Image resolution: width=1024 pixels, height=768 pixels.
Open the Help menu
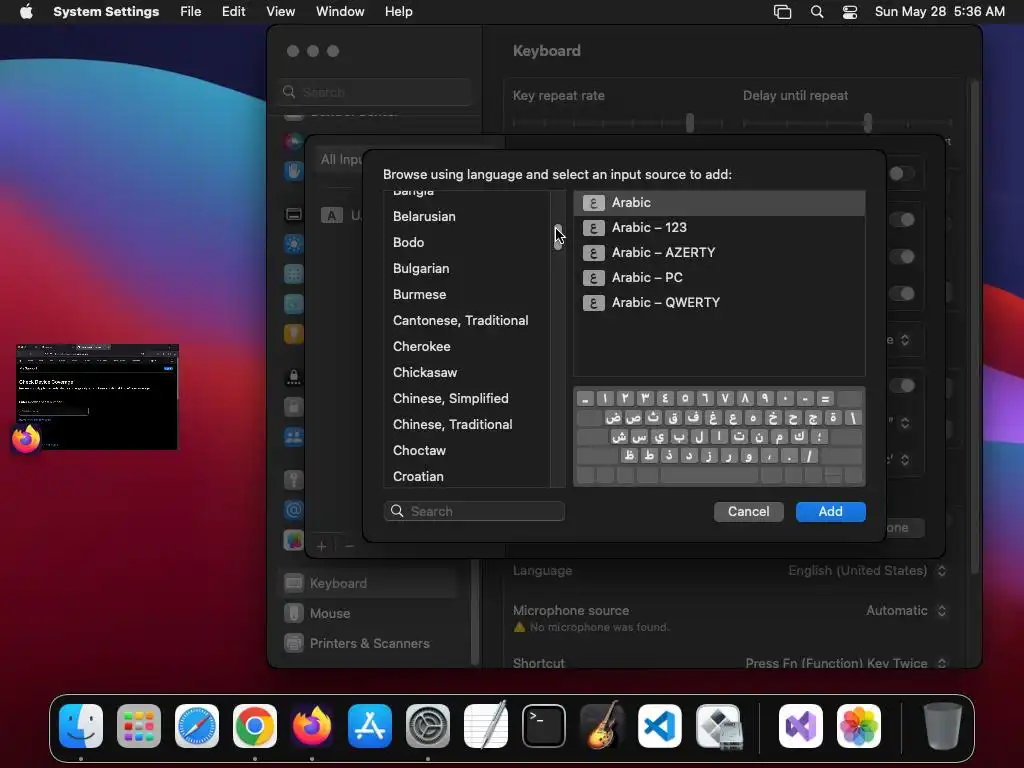(398, 12)
